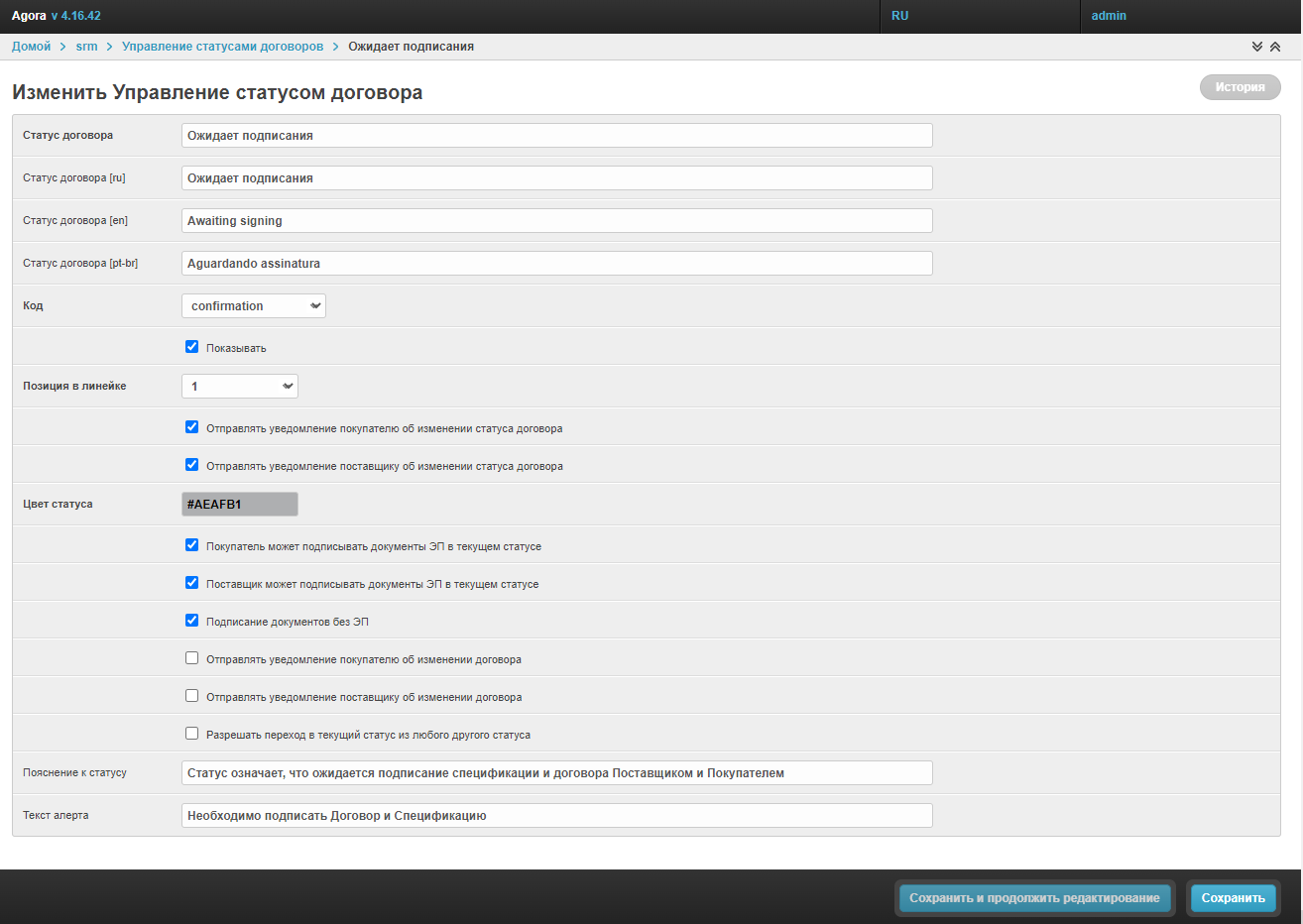Click the Сохранить button
The image size is (1303, 924).
(1233, 898)
